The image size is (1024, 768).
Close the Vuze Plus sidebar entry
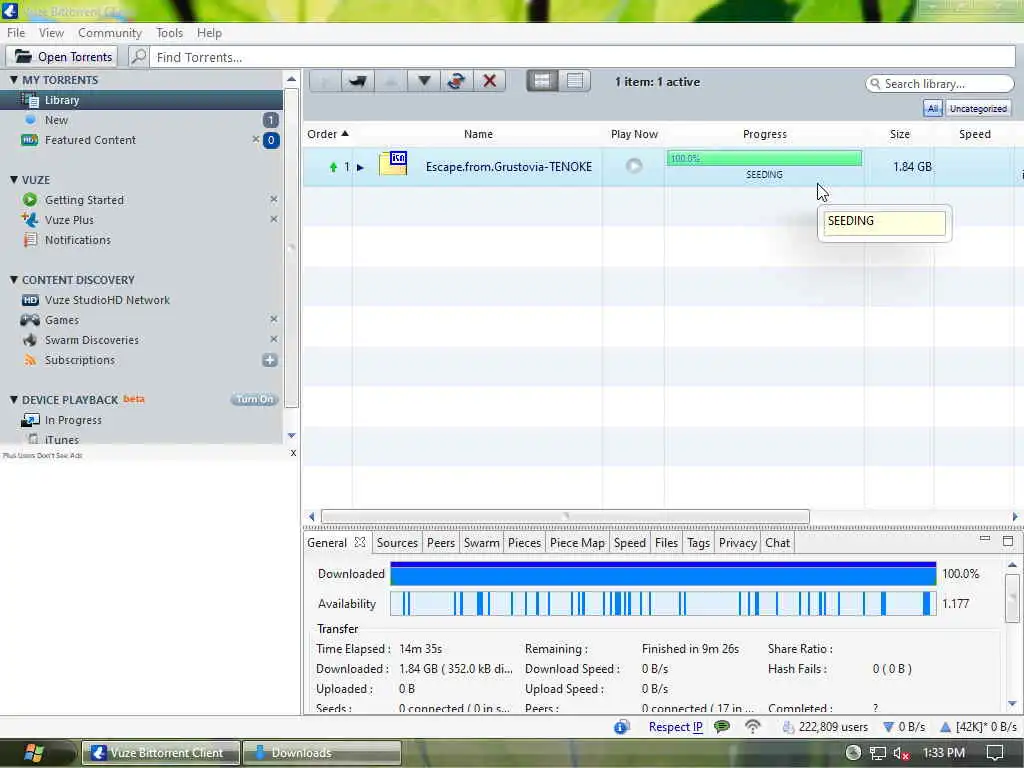pyautogui.click(x=274, y=219)
